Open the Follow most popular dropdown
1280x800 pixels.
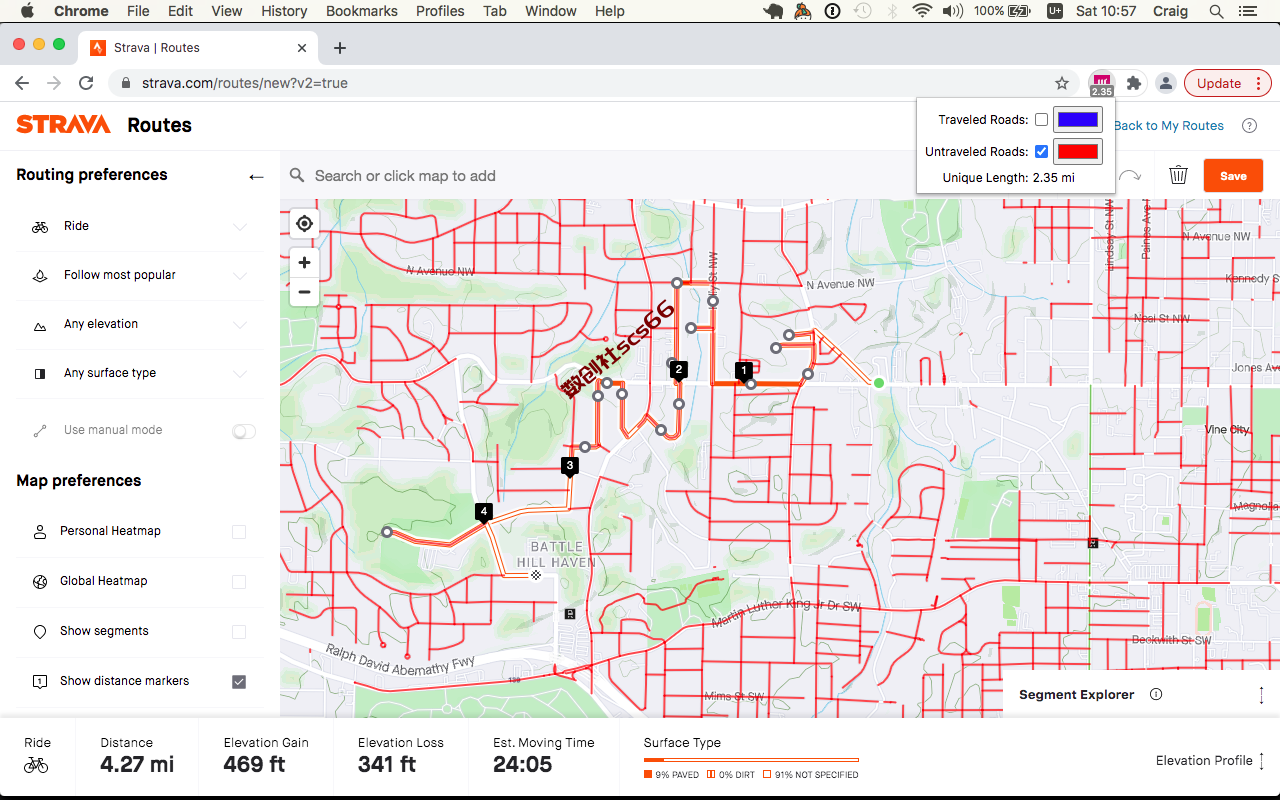tap(140, 276)
